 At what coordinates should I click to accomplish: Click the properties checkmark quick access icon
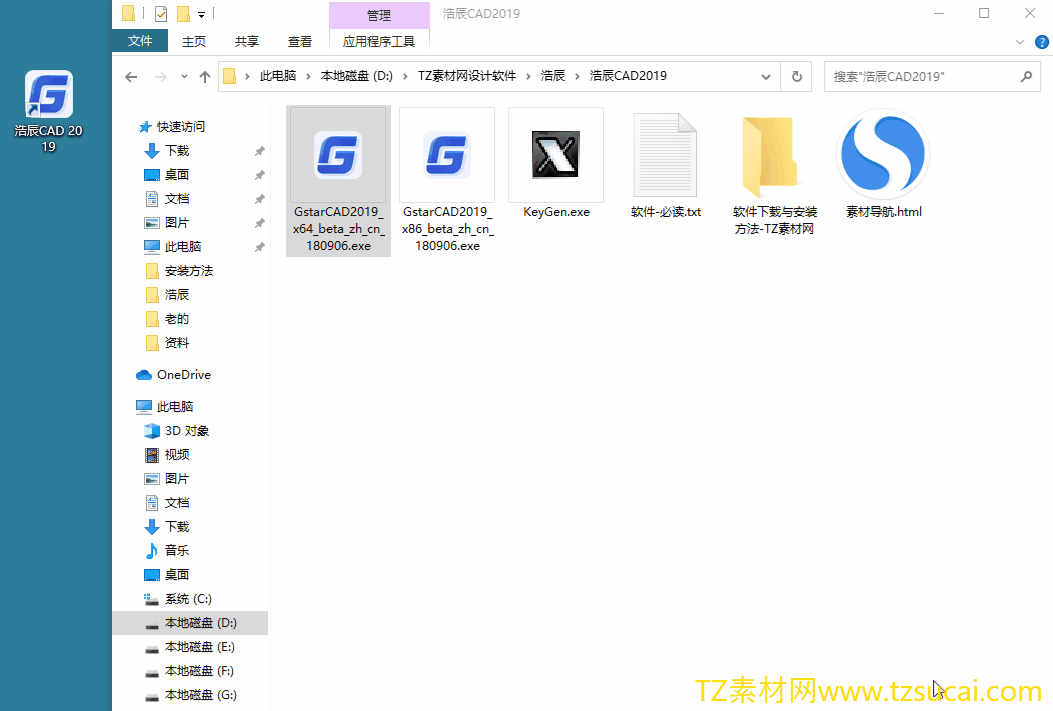(161, 13)
